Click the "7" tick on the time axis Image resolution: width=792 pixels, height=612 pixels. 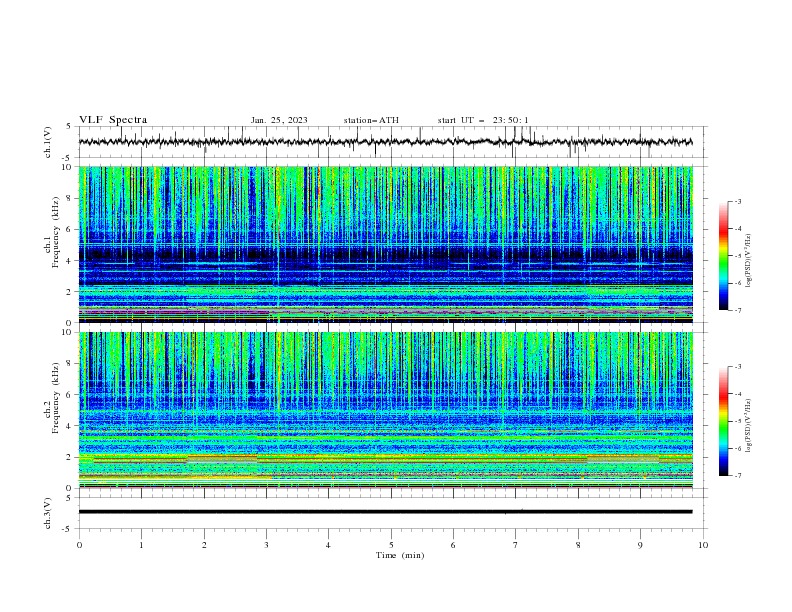coord(516,545)
